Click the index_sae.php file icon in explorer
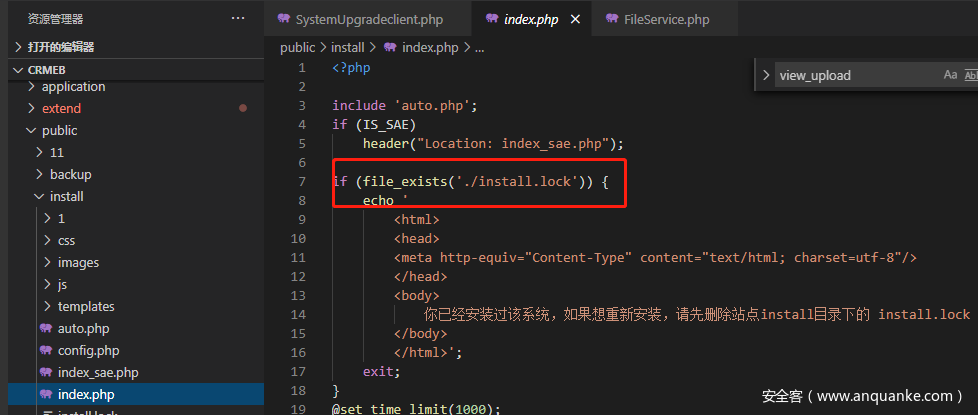 [45, 372]
